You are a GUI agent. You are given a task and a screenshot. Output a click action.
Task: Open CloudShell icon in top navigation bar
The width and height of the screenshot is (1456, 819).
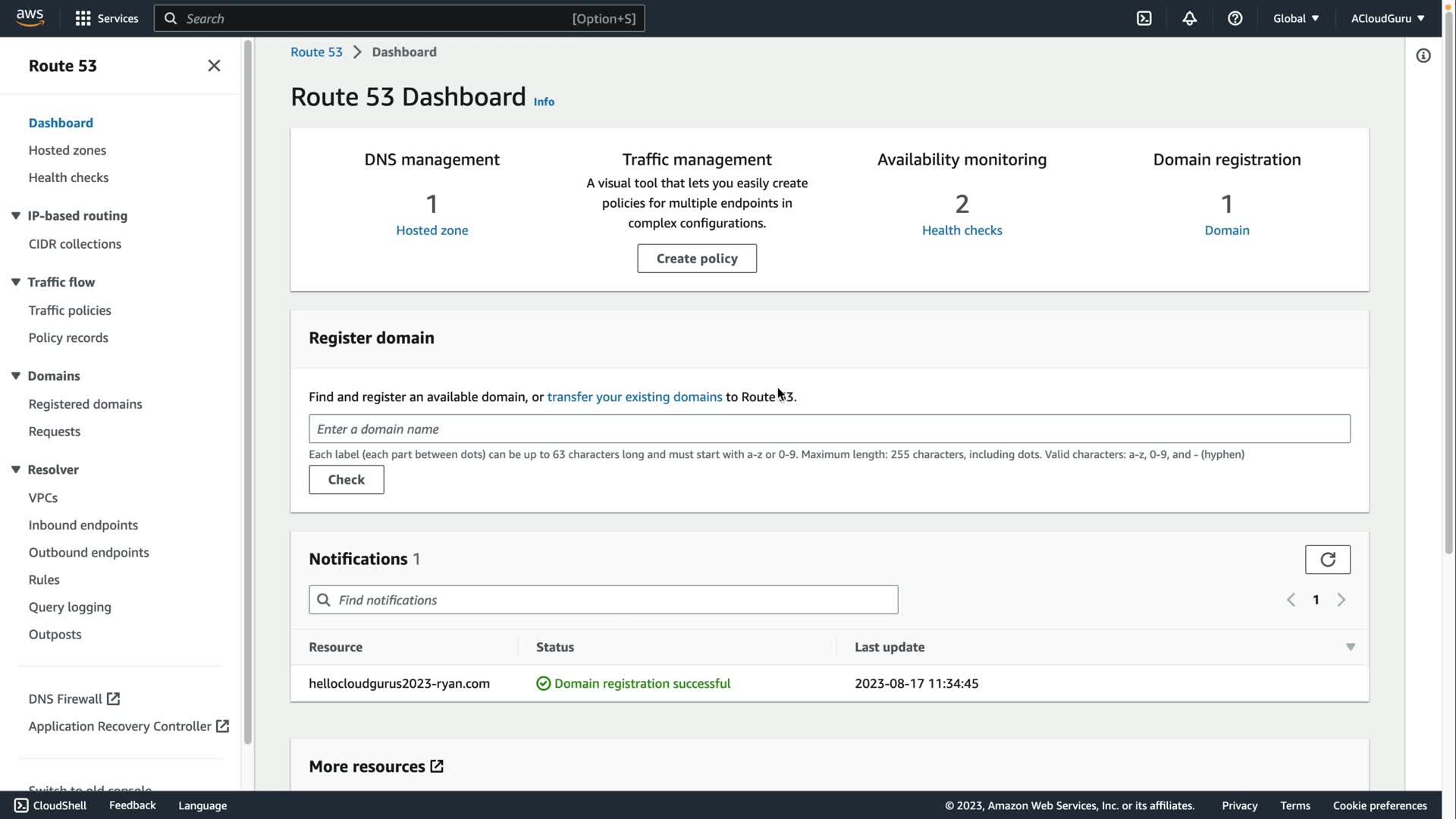(1144, 18)
